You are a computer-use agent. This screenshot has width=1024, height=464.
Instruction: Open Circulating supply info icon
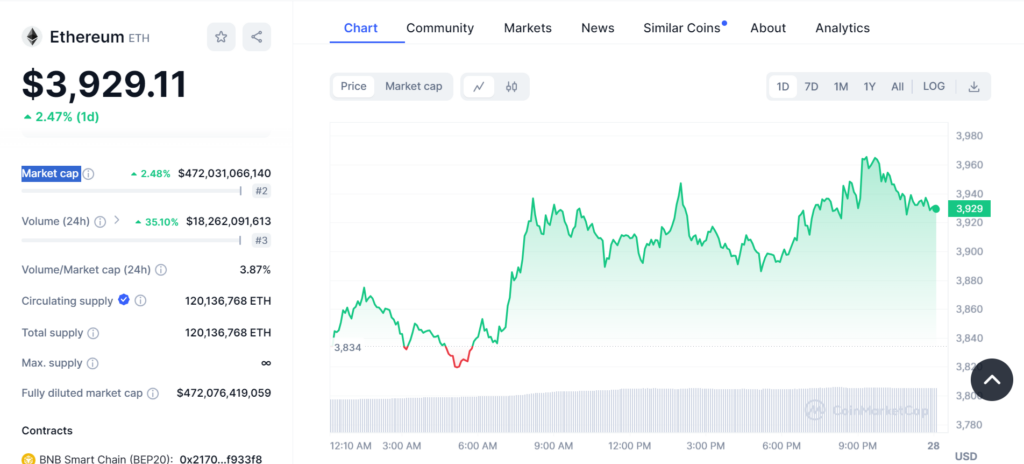tap(140, 301)
